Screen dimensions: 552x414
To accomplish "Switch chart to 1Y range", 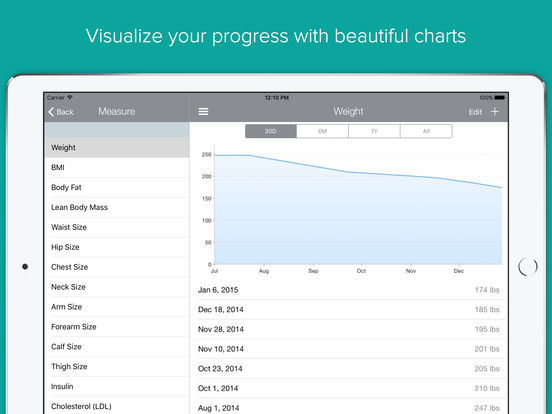I will 374,131.
